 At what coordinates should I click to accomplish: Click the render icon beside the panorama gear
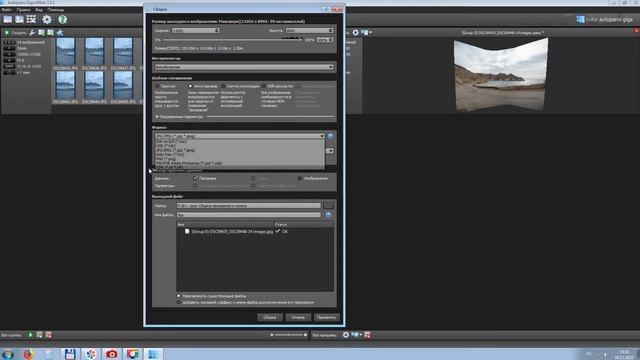(365, 32)
